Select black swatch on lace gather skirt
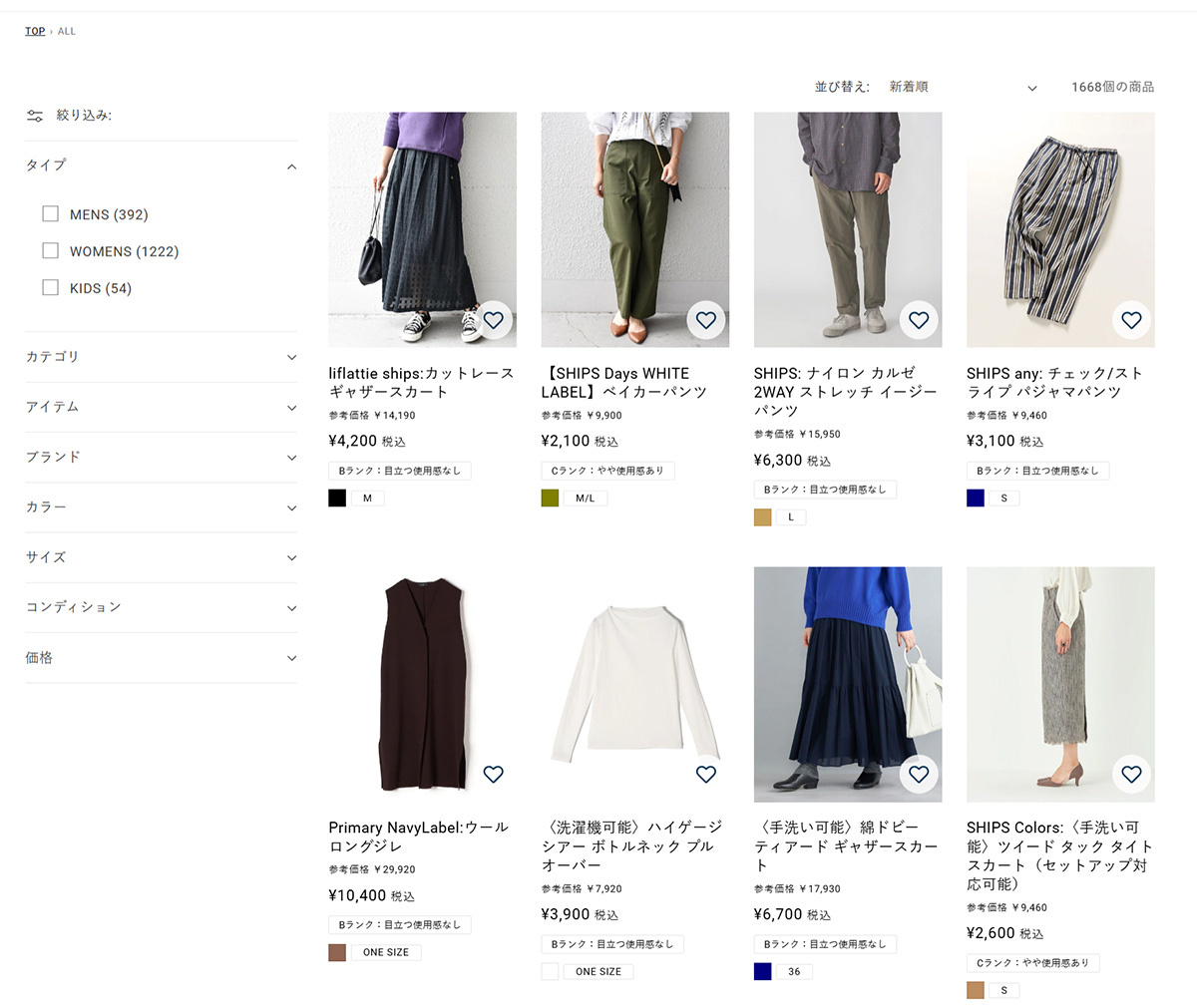The width and height of the screenshot is (1197, 1008). coord(337,499)
